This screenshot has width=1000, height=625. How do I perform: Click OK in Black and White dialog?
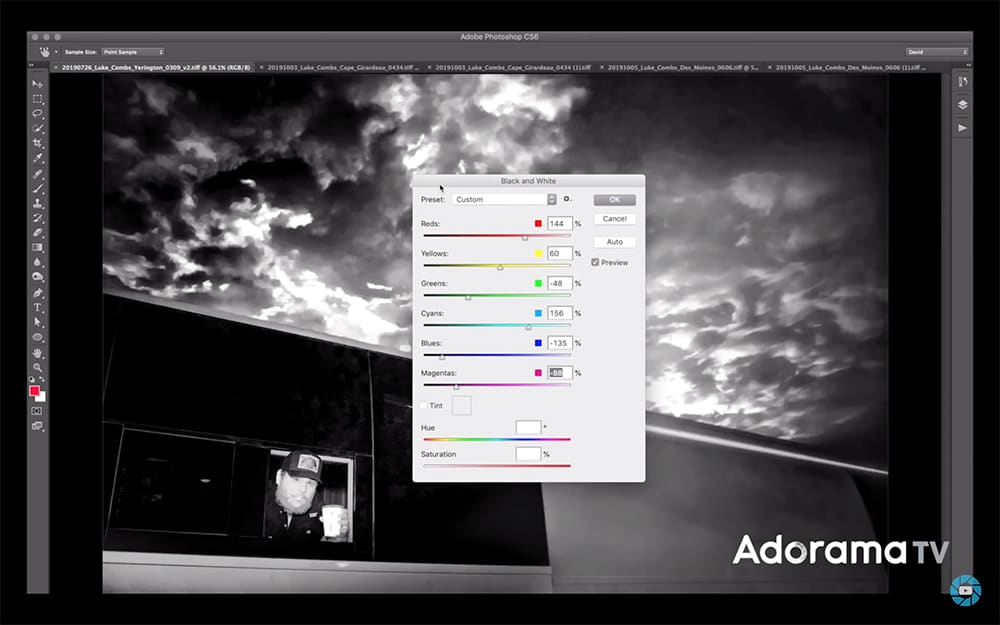(x=614, y=199)
